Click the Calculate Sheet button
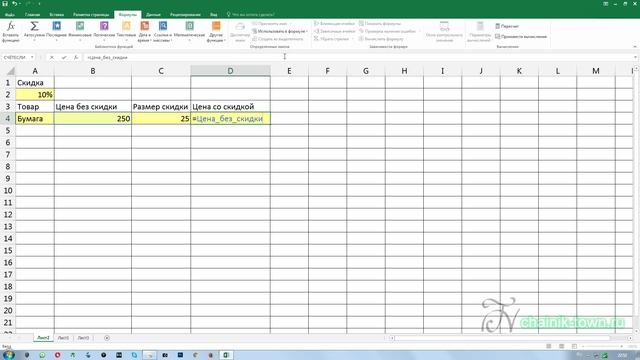The height and width of the screenshot is (360, 640). tap(521, 37)
